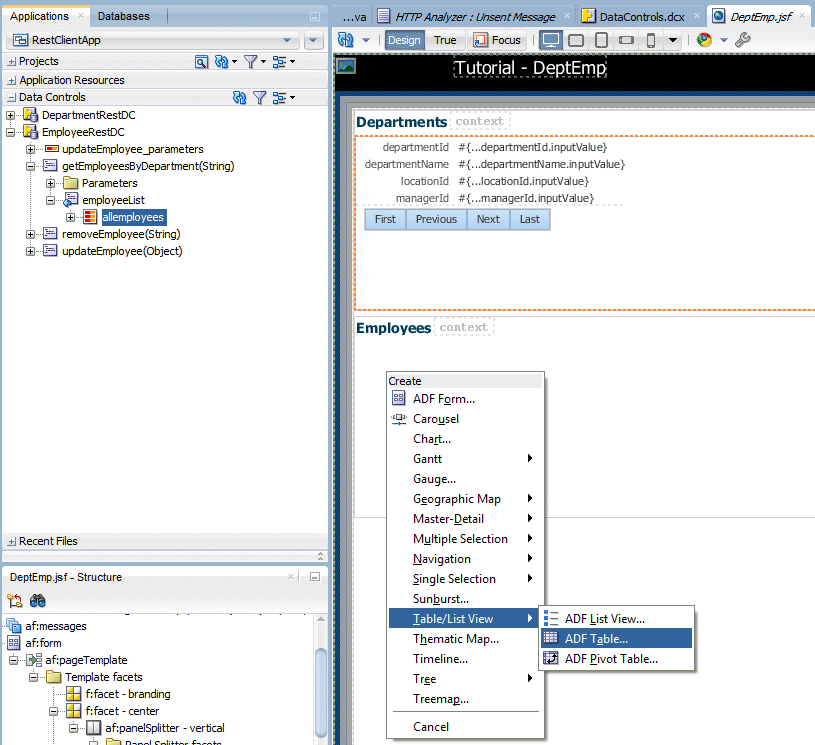815x745 pixels.
Task: Toggle Design view mode
Action: tap(404, 40)
